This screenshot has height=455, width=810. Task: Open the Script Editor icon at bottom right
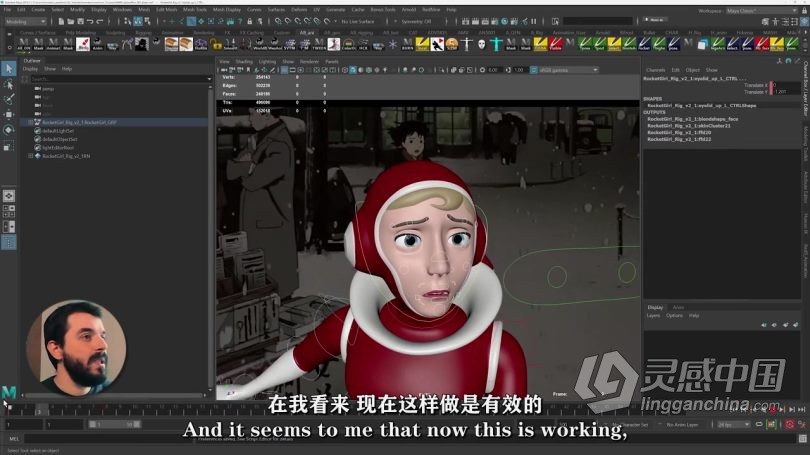802,438
